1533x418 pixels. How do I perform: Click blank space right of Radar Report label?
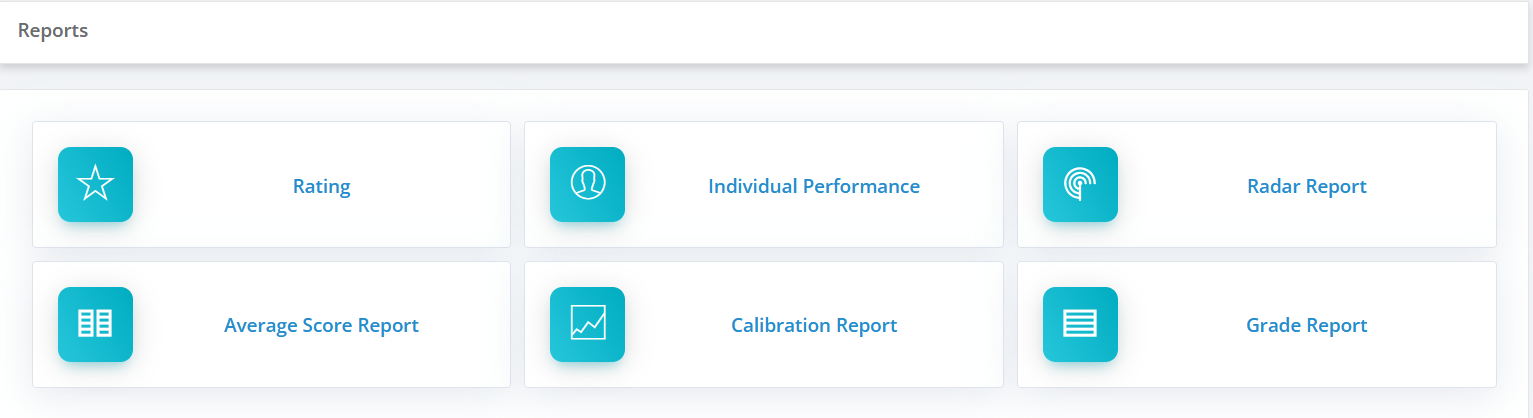1430,186
